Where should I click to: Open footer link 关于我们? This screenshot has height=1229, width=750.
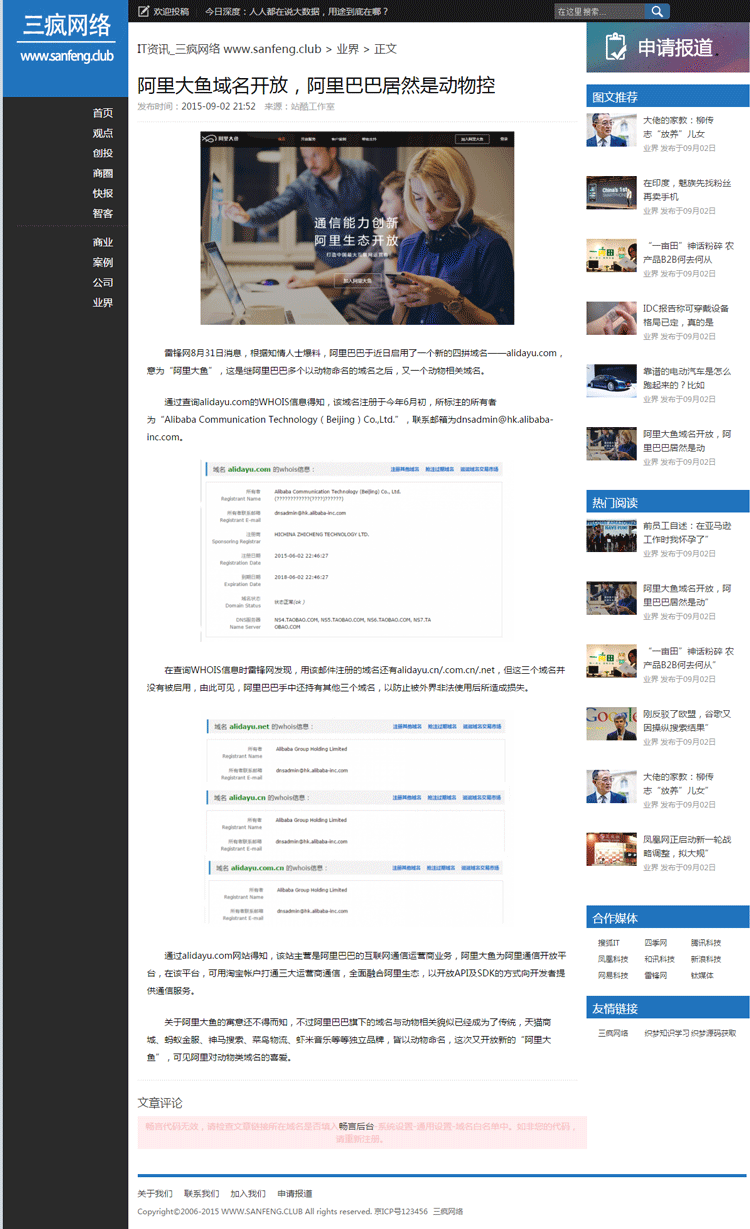point(154,1193)
